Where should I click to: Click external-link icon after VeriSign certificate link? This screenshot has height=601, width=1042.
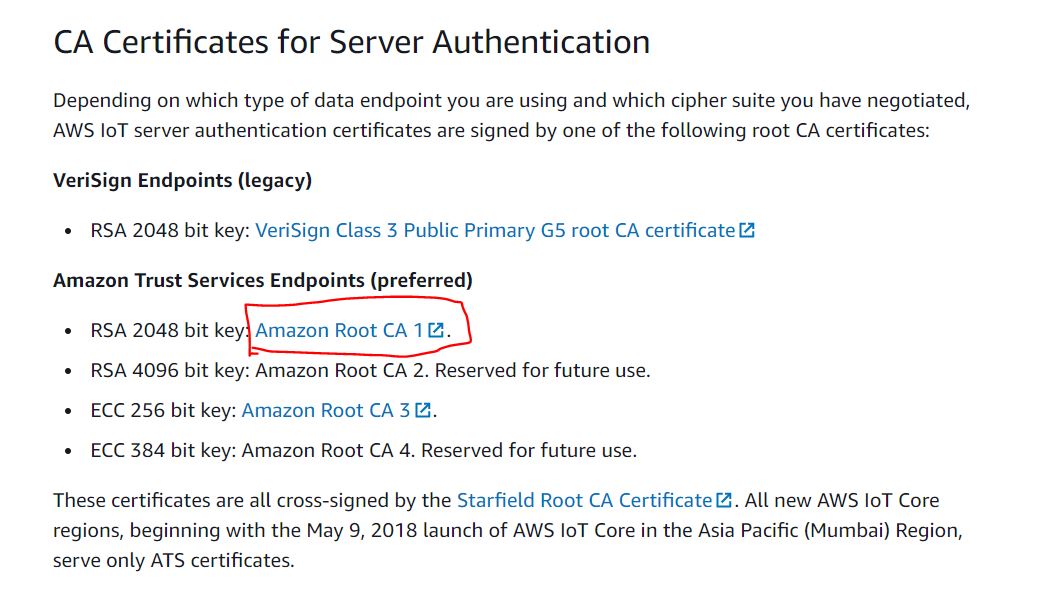[x=747, y=231]
